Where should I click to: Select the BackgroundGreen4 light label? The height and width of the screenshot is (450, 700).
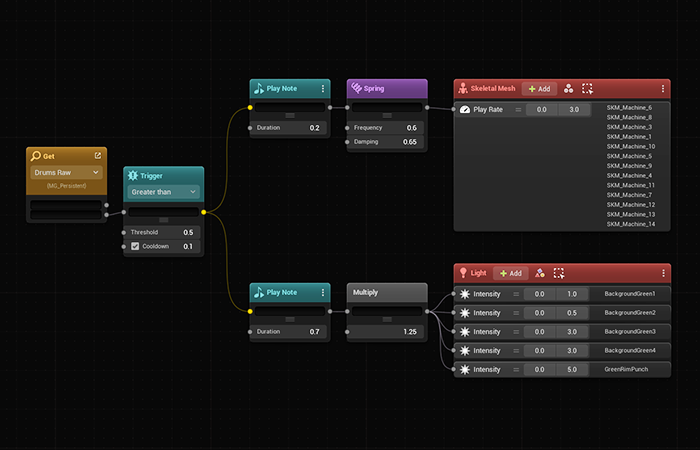630,350
